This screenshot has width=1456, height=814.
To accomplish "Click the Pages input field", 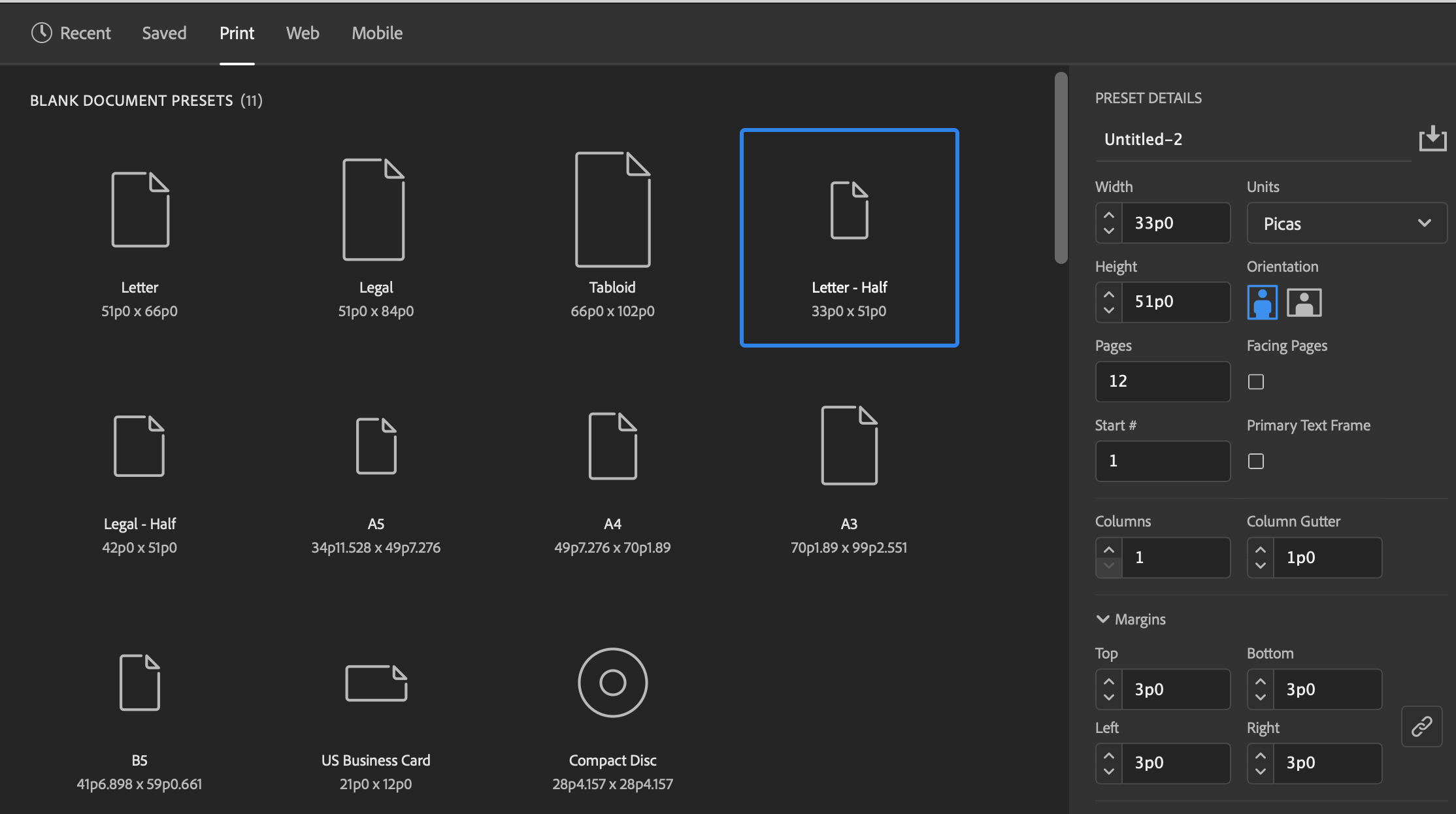I will click(x=1163, y=381).
